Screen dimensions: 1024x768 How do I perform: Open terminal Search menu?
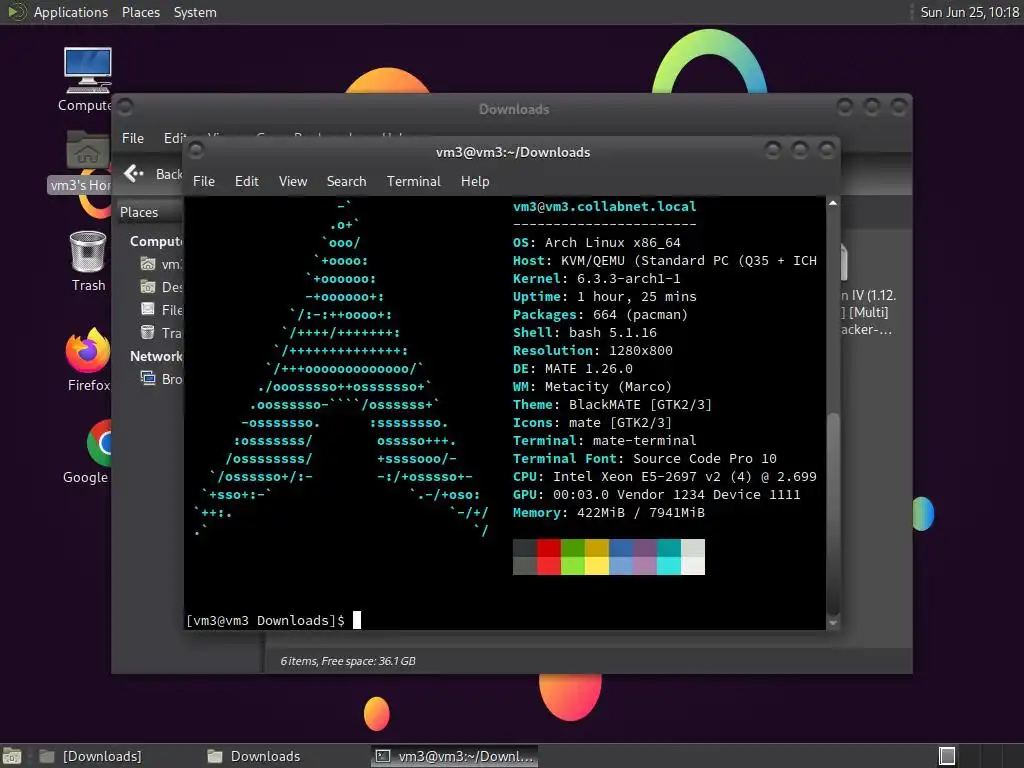coord(346,181)
